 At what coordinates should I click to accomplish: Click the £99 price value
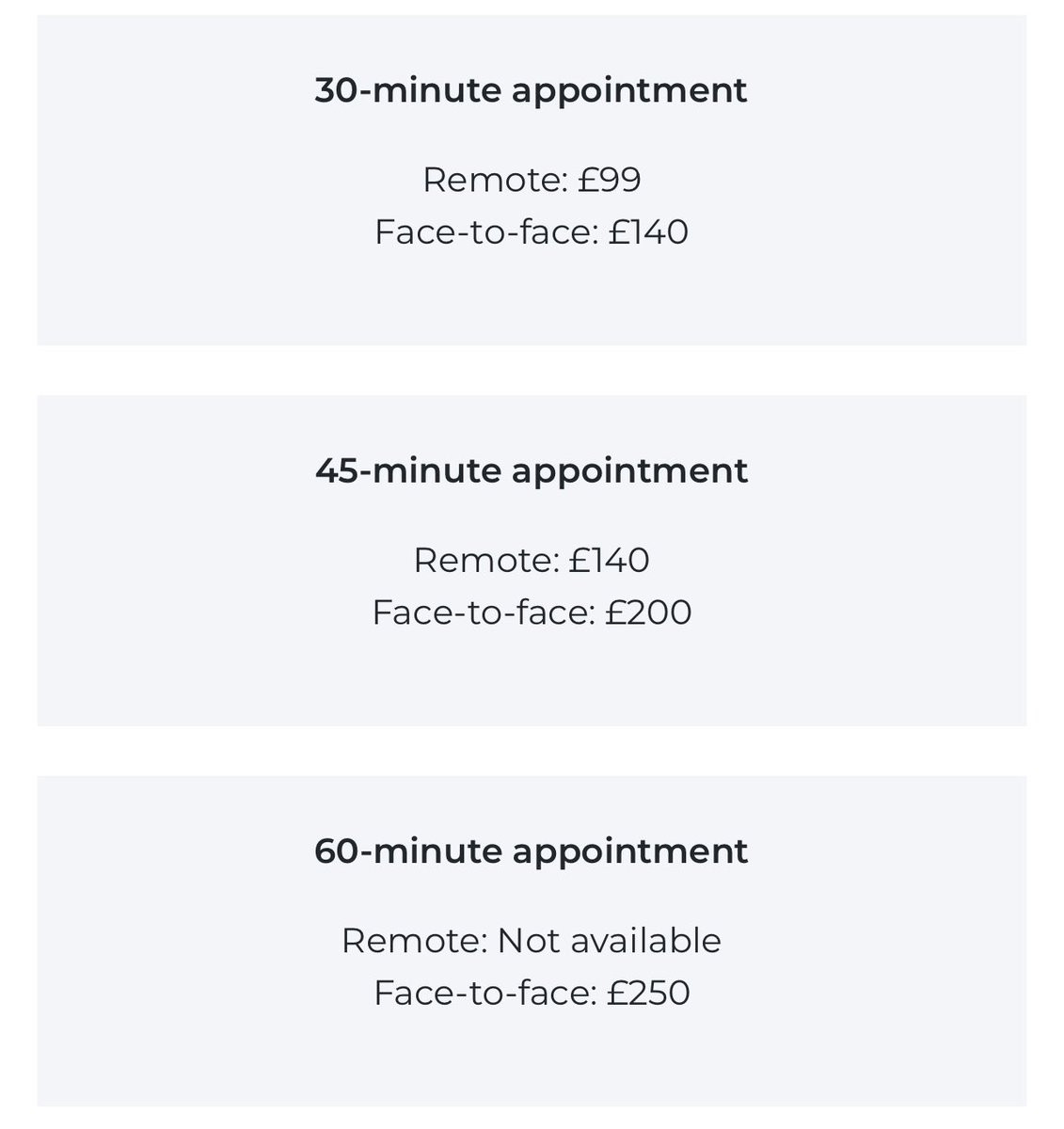pyautogui.click(x=610, y=180)
